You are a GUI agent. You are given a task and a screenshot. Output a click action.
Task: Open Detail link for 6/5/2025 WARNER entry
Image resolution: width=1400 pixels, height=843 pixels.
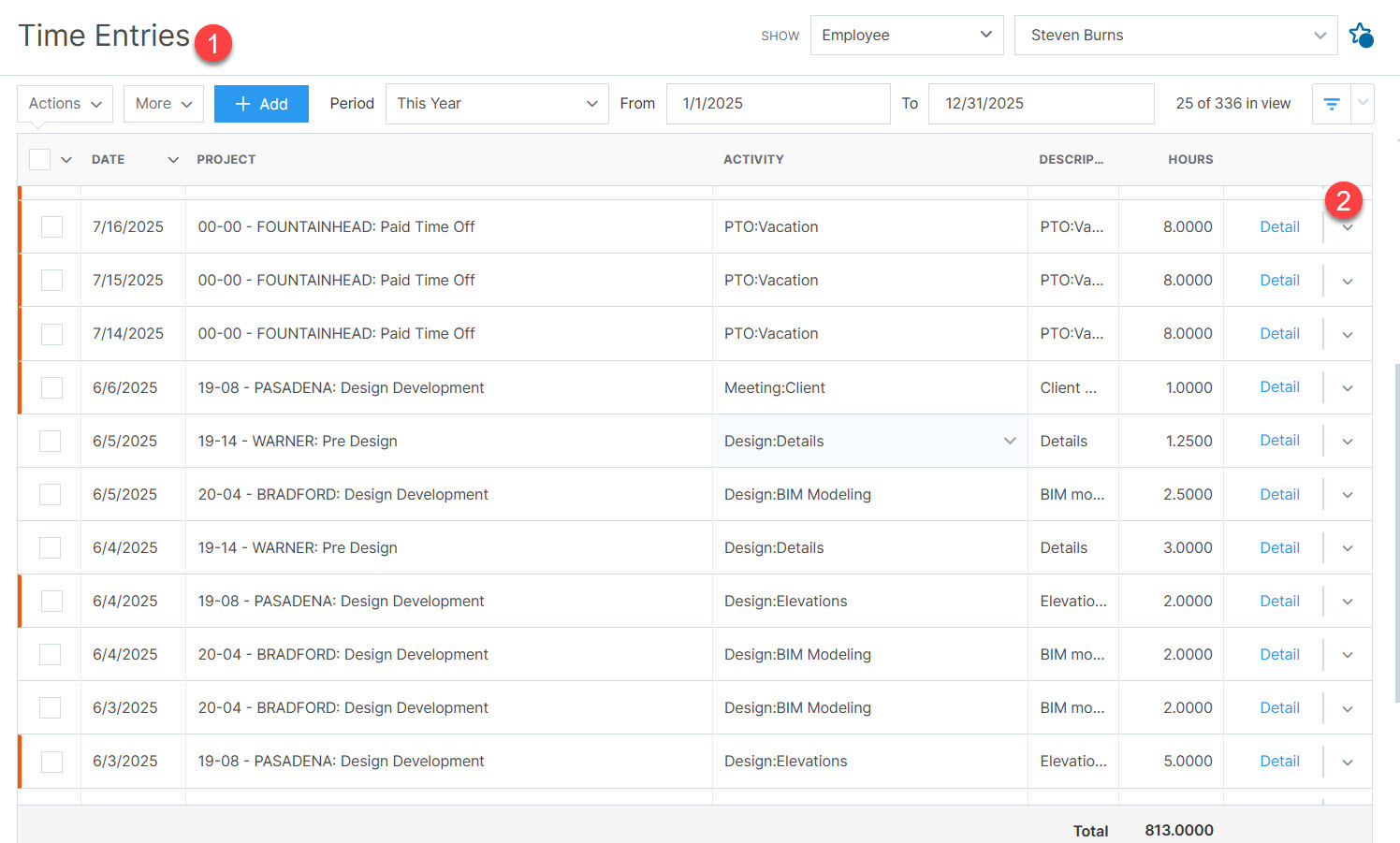(1279, 440)
